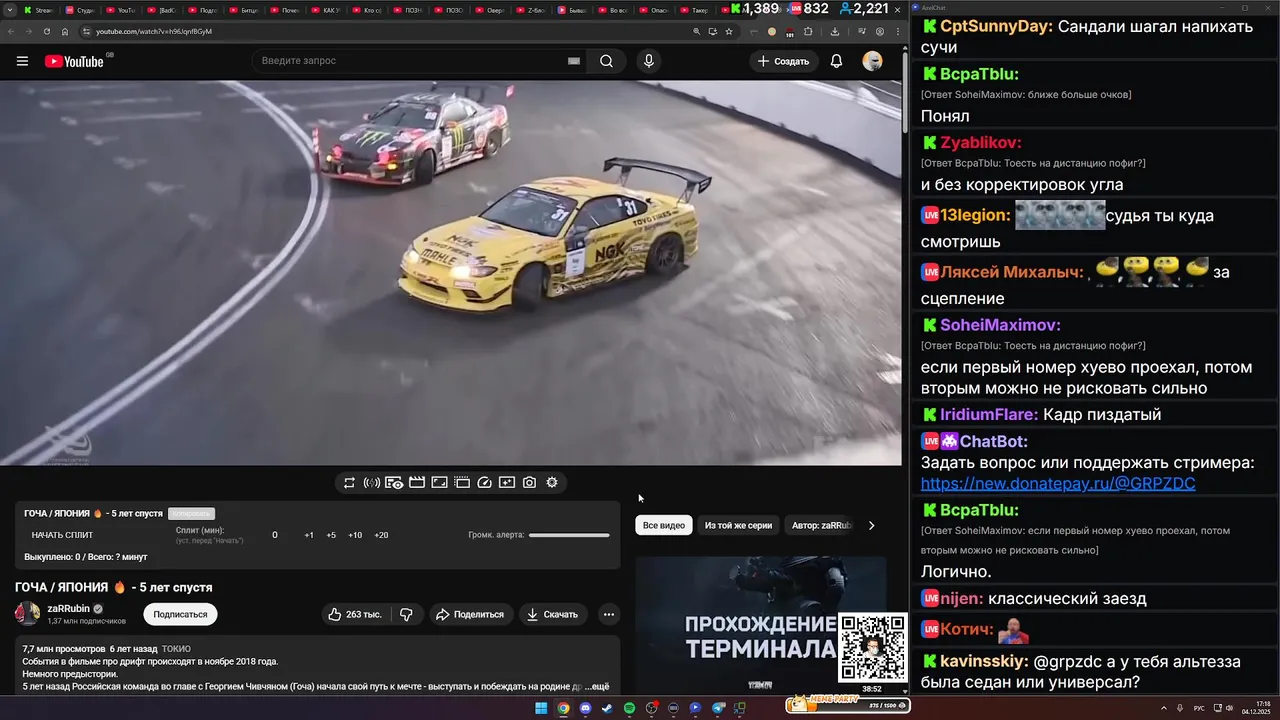Add +10 minutes to the split
The width and height of the screenshot is (1280, 720).
pyautogui.click(x=355, y=535)
